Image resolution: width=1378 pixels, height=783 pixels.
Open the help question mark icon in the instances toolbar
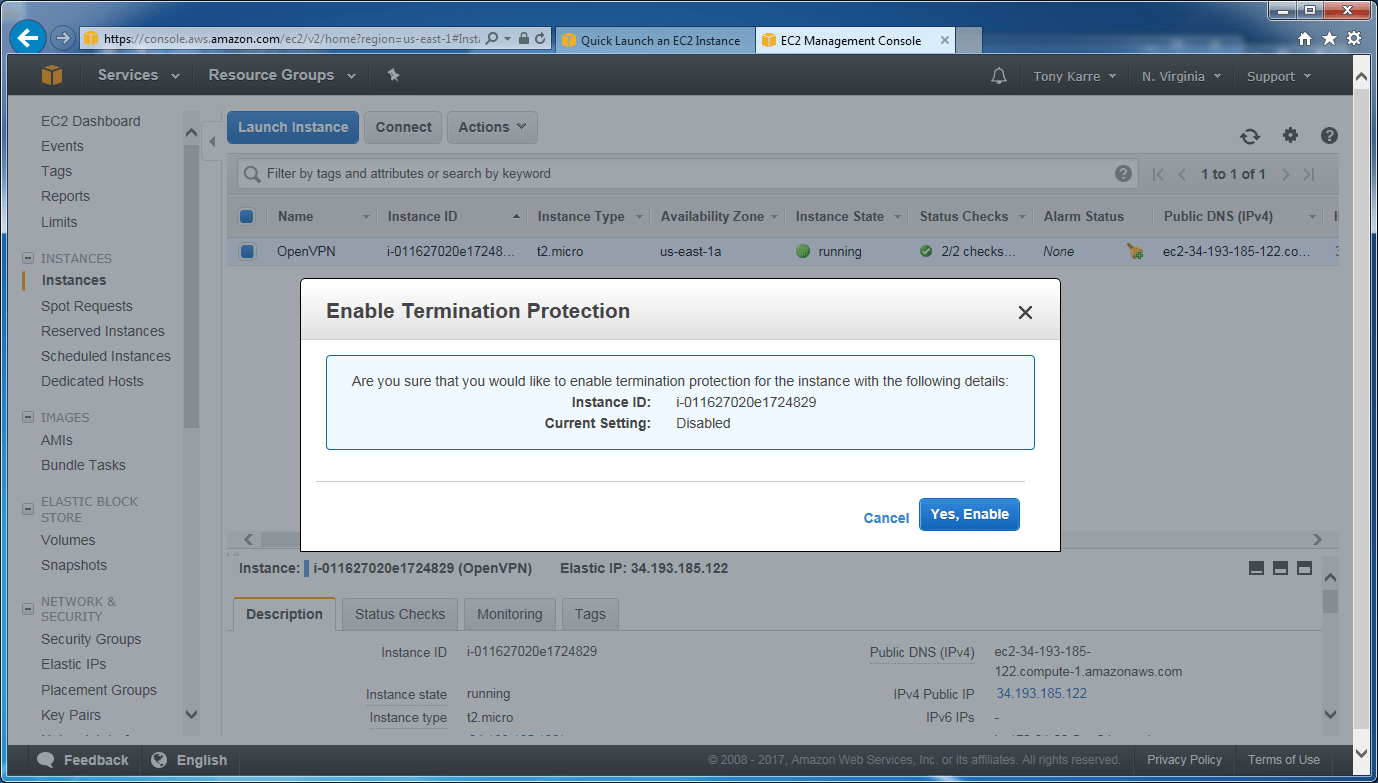point(1329,135)
